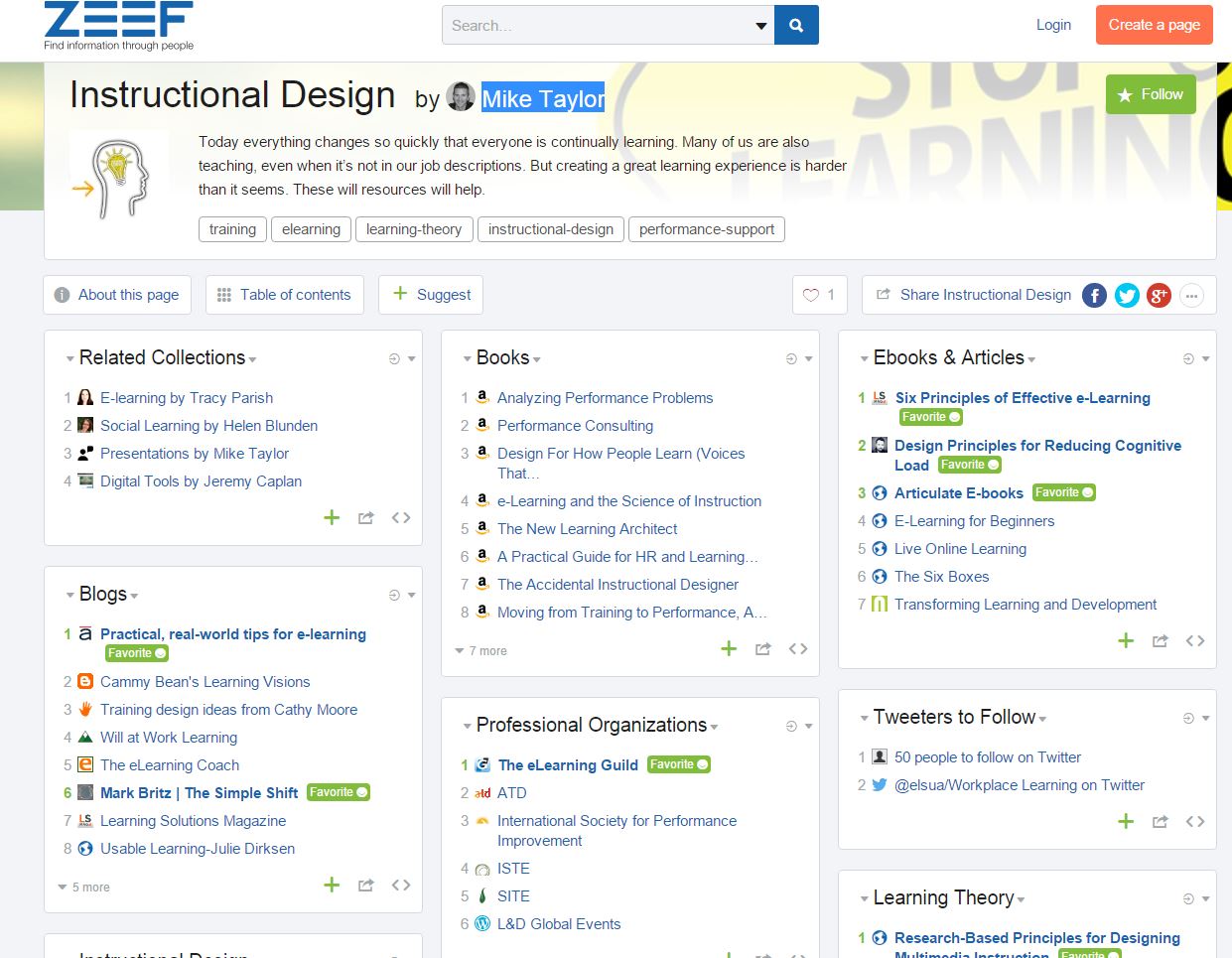
Task: Select the elearning tag
Action: [311, 229]
